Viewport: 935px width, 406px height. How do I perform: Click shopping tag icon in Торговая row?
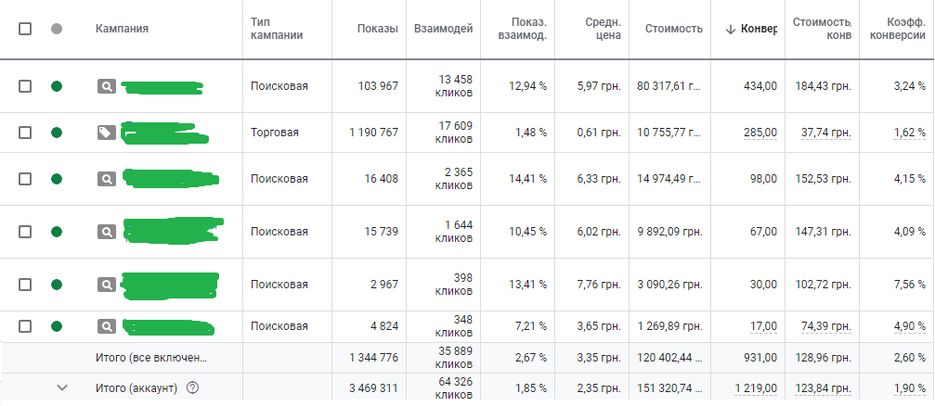point(106,132)
